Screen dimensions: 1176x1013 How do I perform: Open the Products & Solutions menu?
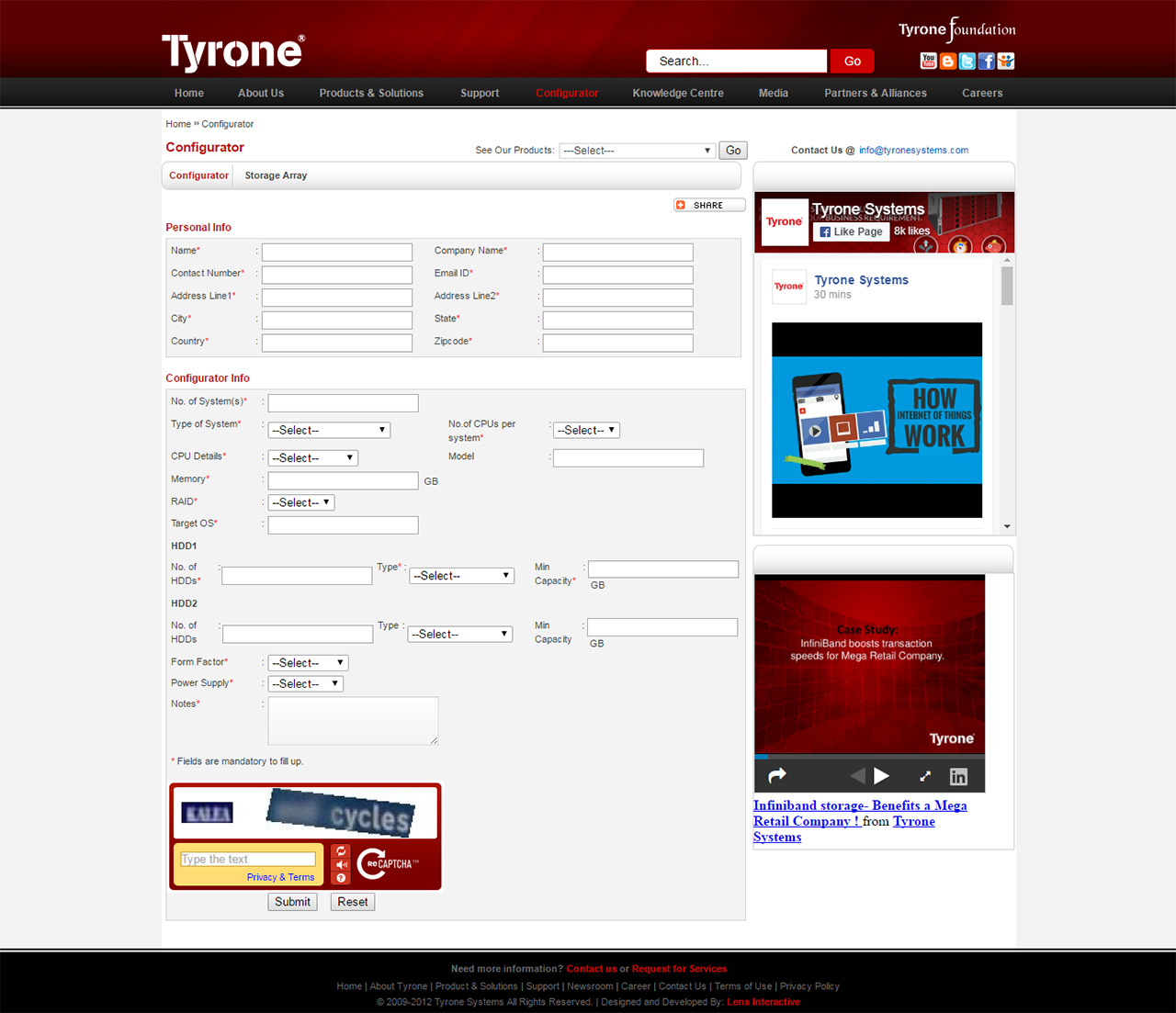(x=371, y=93)
